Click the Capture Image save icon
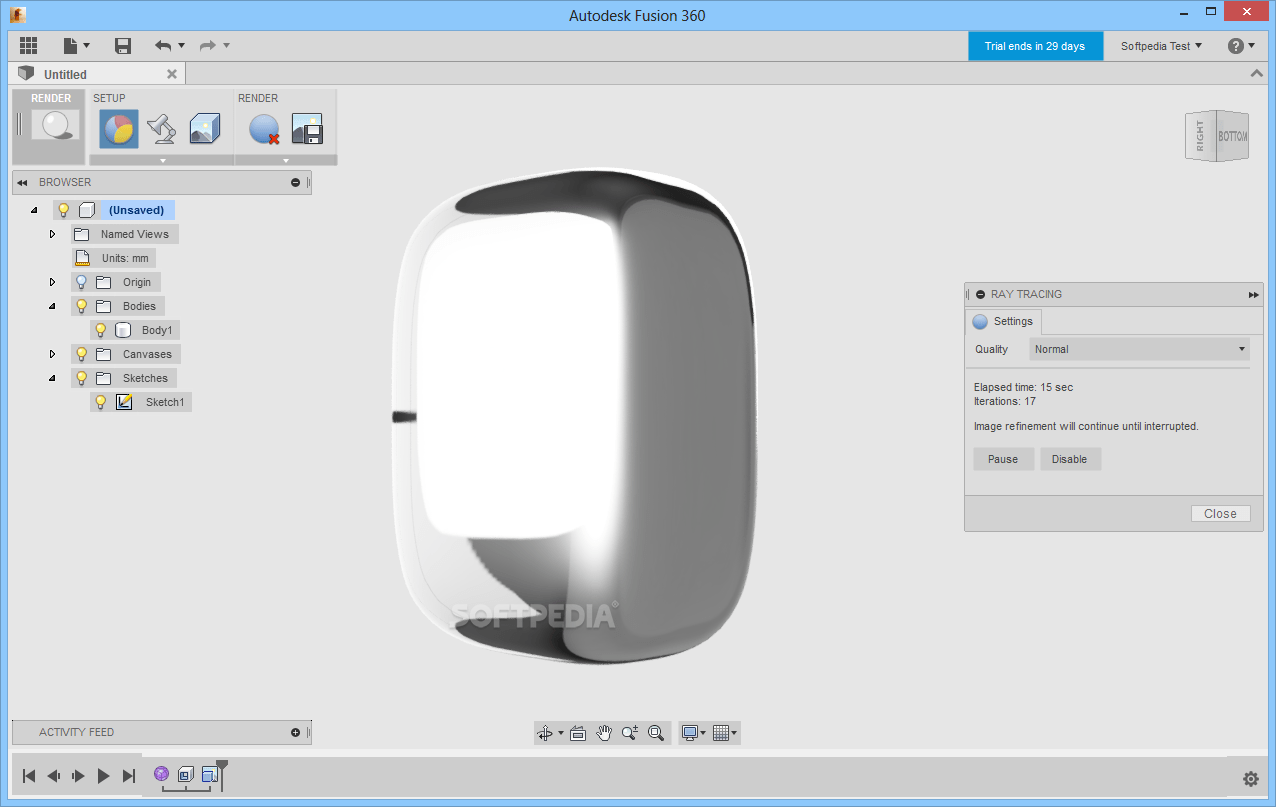Image resolution: width=1276 pixels, height=807 pixels. point(307,129)
